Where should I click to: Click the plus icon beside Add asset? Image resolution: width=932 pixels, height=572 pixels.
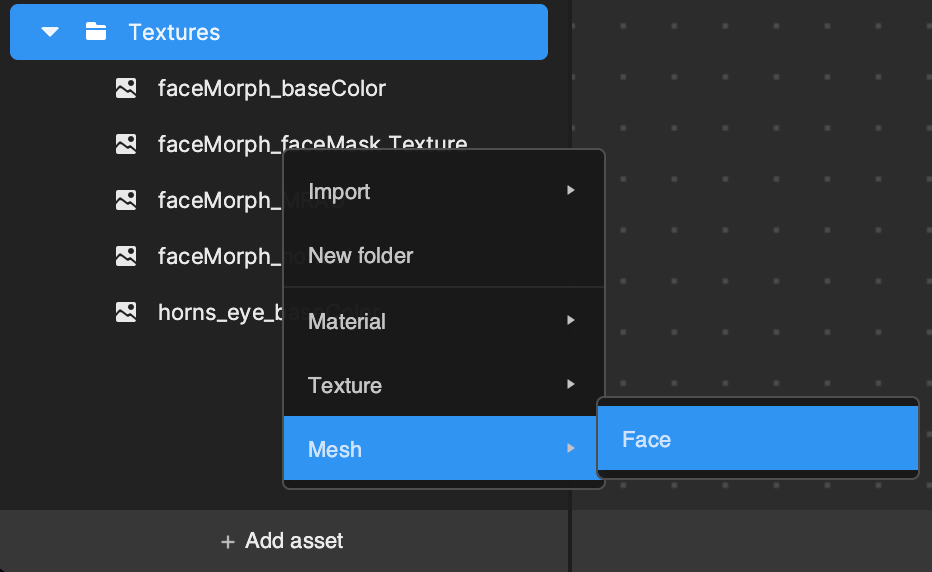coord(228,542)
